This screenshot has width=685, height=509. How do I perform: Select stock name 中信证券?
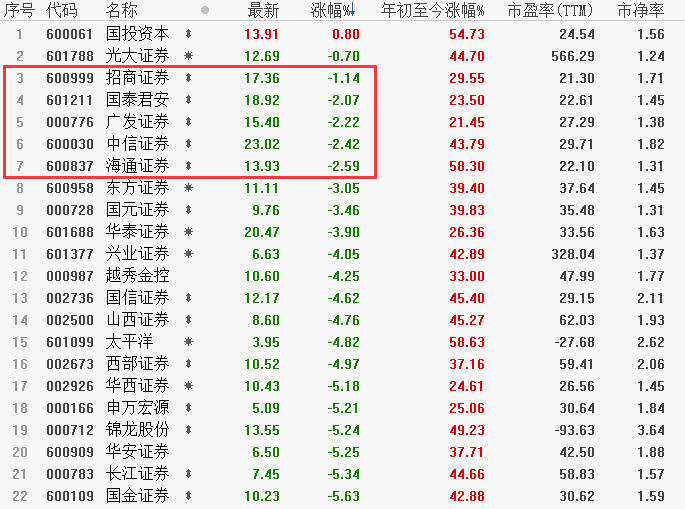coord(137,144)
